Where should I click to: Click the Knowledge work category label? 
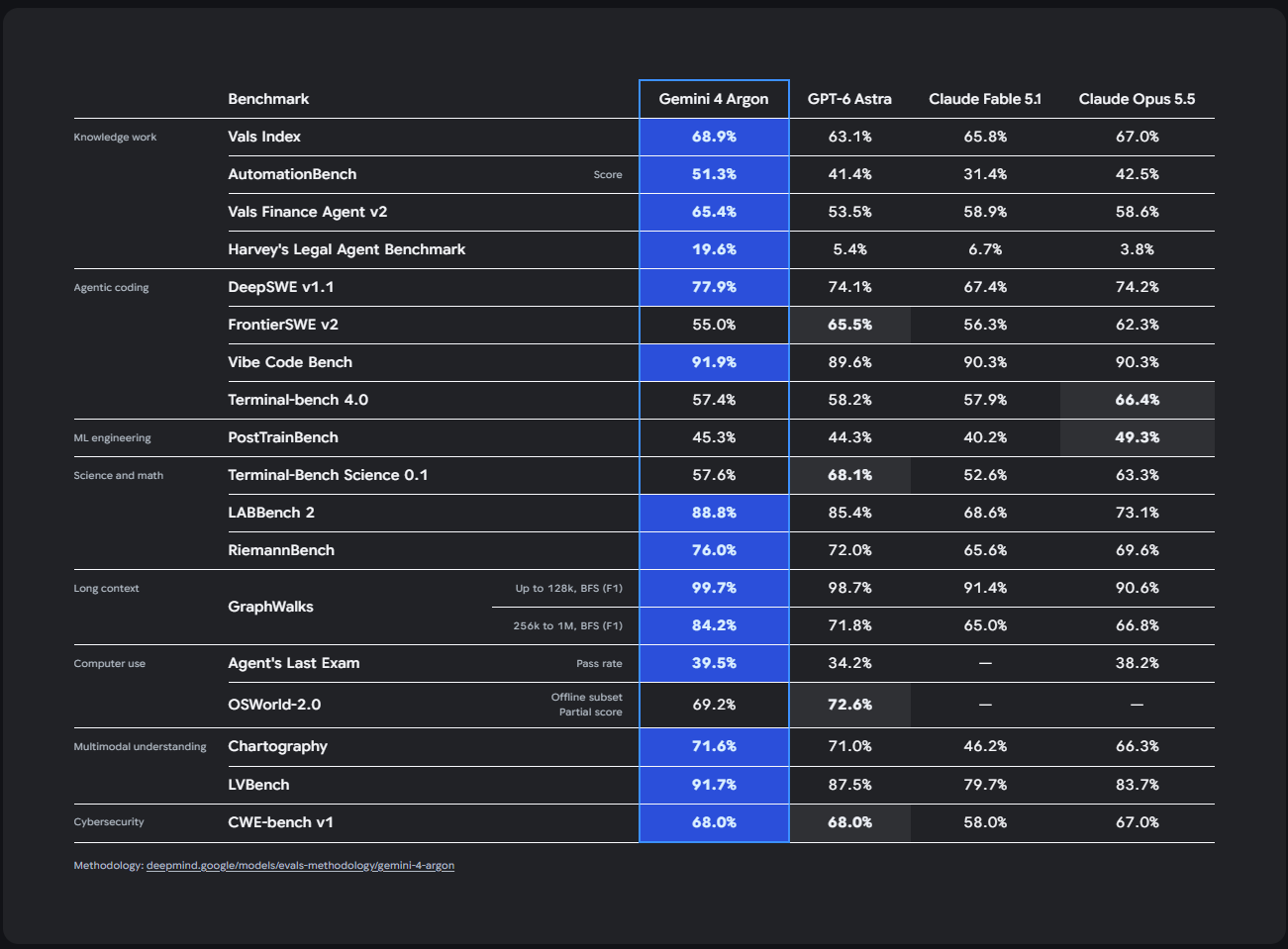(x=115, y=137)
